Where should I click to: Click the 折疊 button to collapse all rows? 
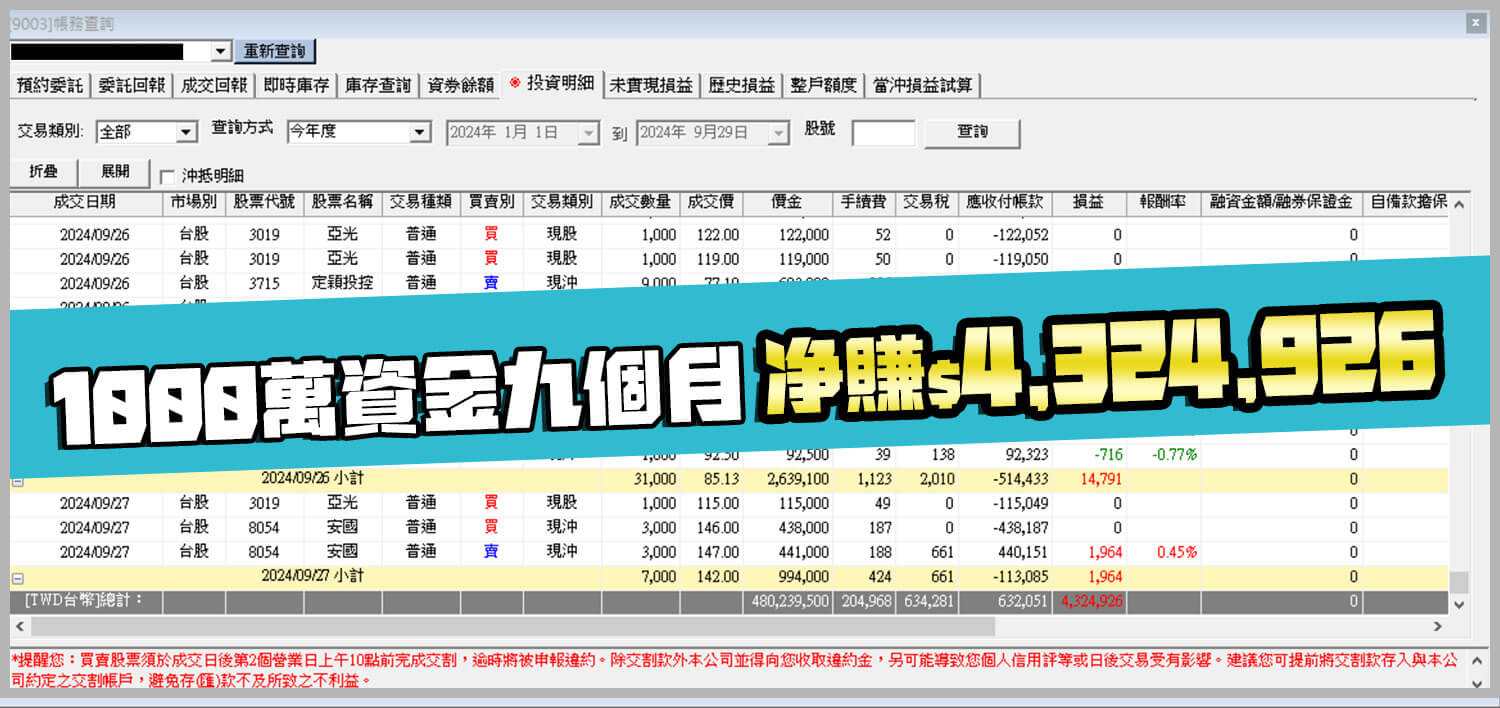pyautogui.click(x=44, y=171)
